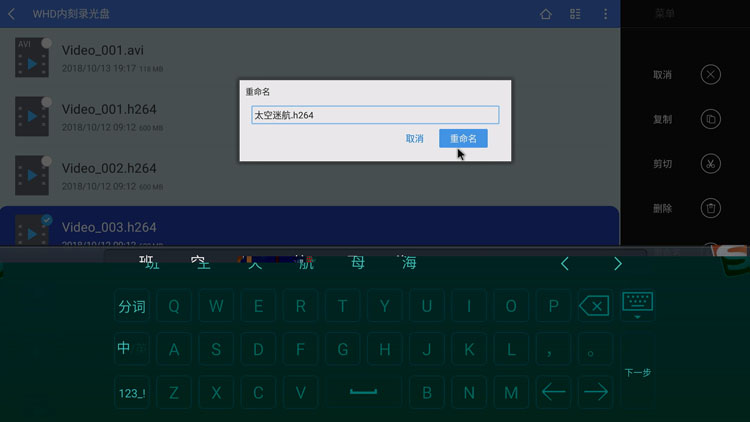Image resolution: width=750 pixels, height=422 pixels.
Task: Toggle selection circle on Video_001.h264
Action: [x=46, y=102]
